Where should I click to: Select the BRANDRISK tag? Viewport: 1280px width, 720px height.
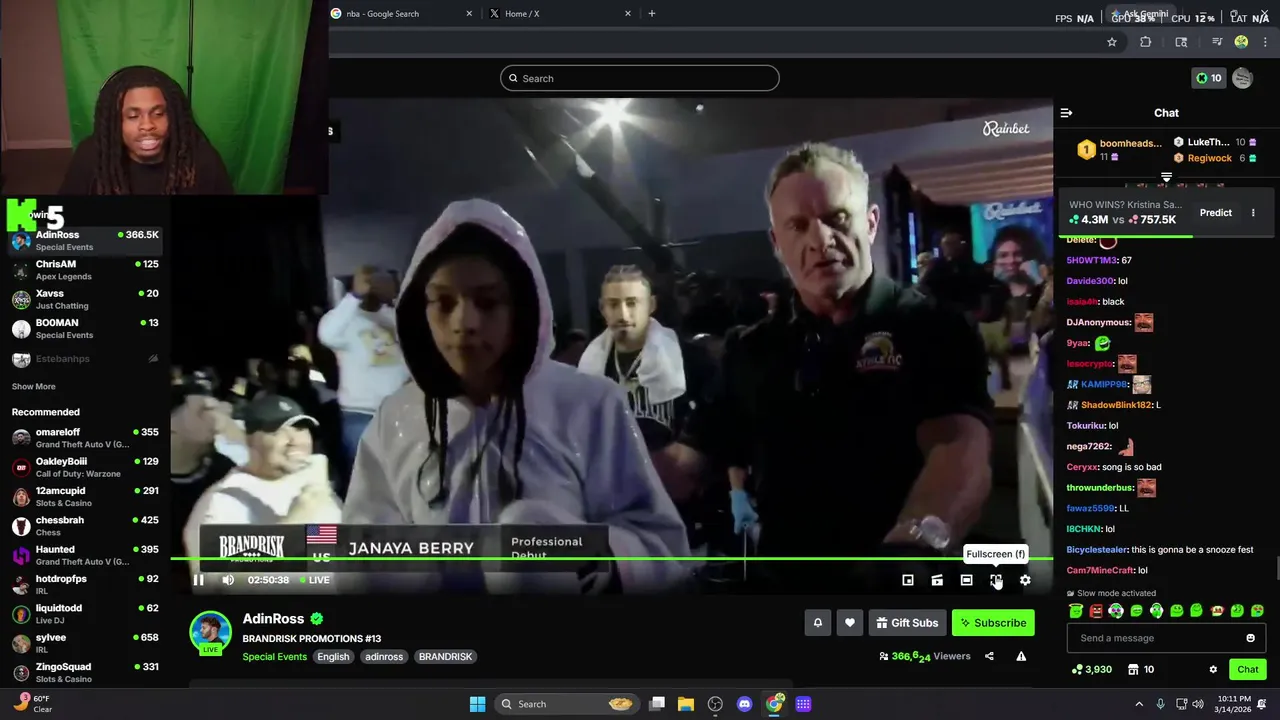[x=445, y=657]
